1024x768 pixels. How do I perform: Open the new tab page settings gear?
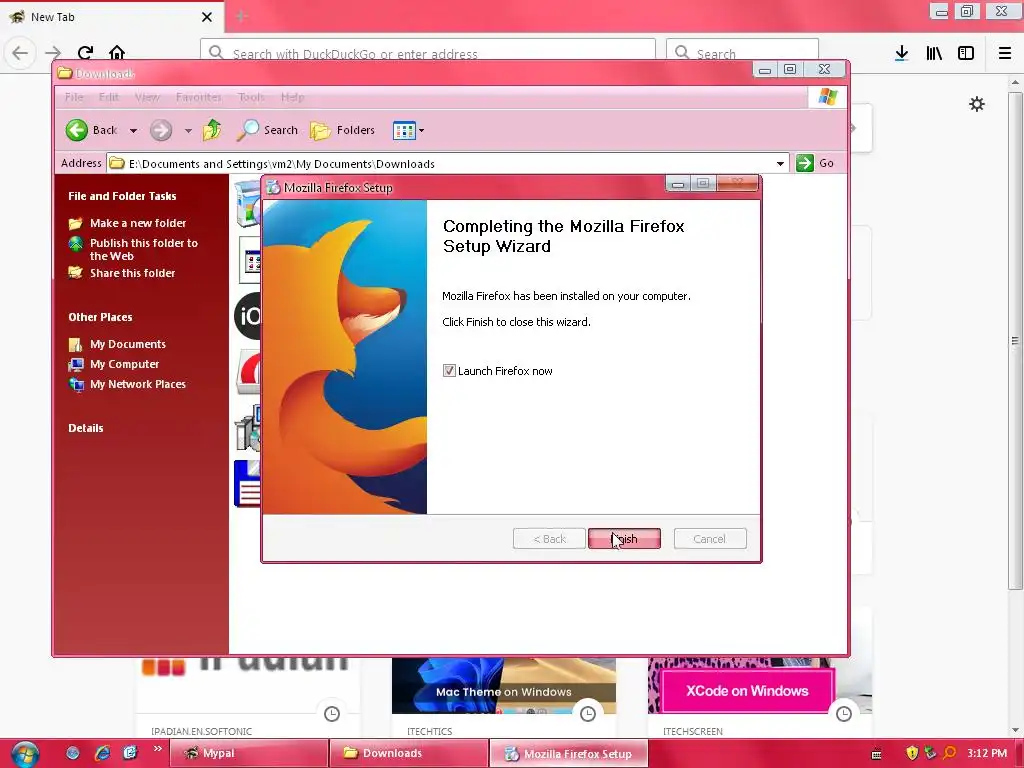[977, 104]
